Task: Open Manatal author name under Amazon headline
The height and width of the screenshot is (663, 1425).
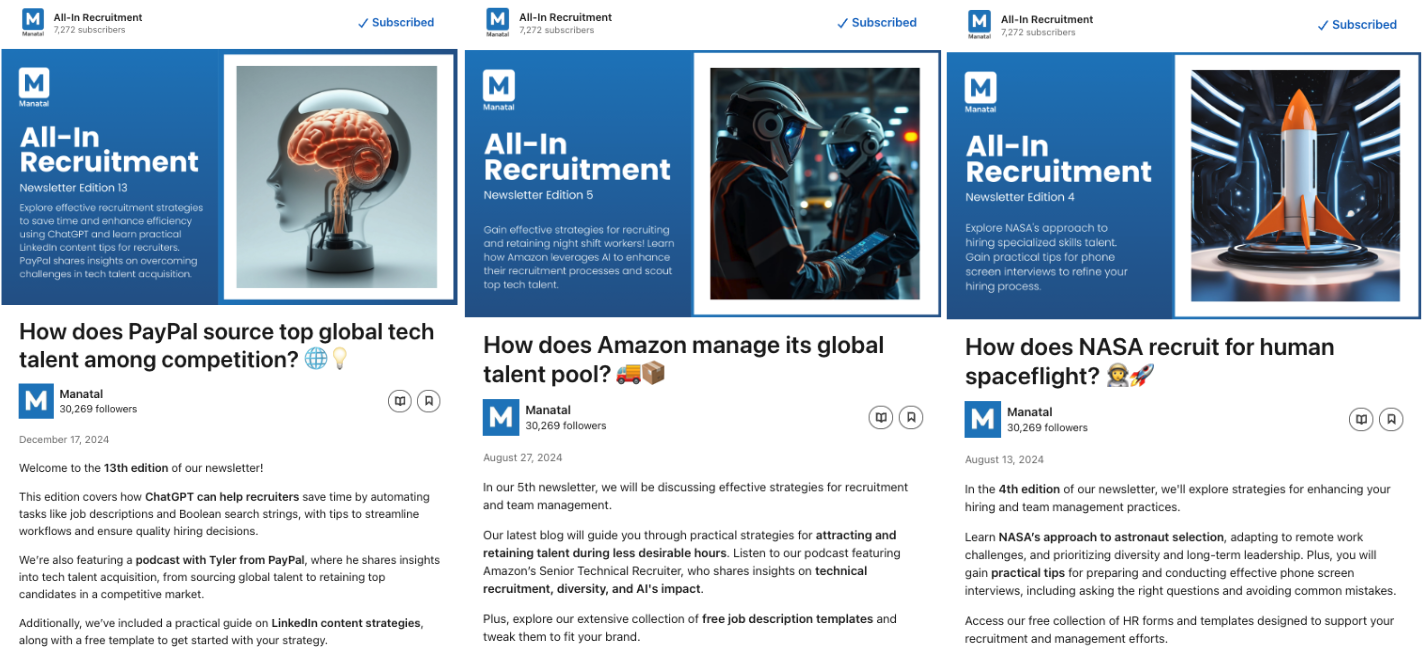Action: point(548,410)
